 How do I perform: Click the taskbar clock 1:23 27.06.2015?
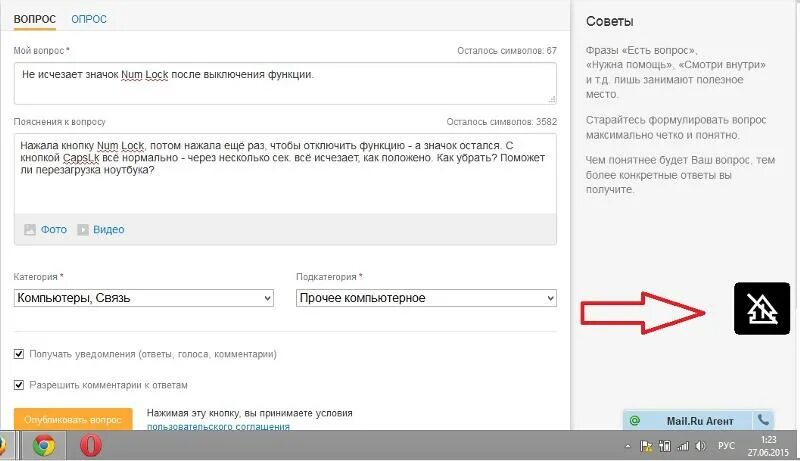coord(768,446)
